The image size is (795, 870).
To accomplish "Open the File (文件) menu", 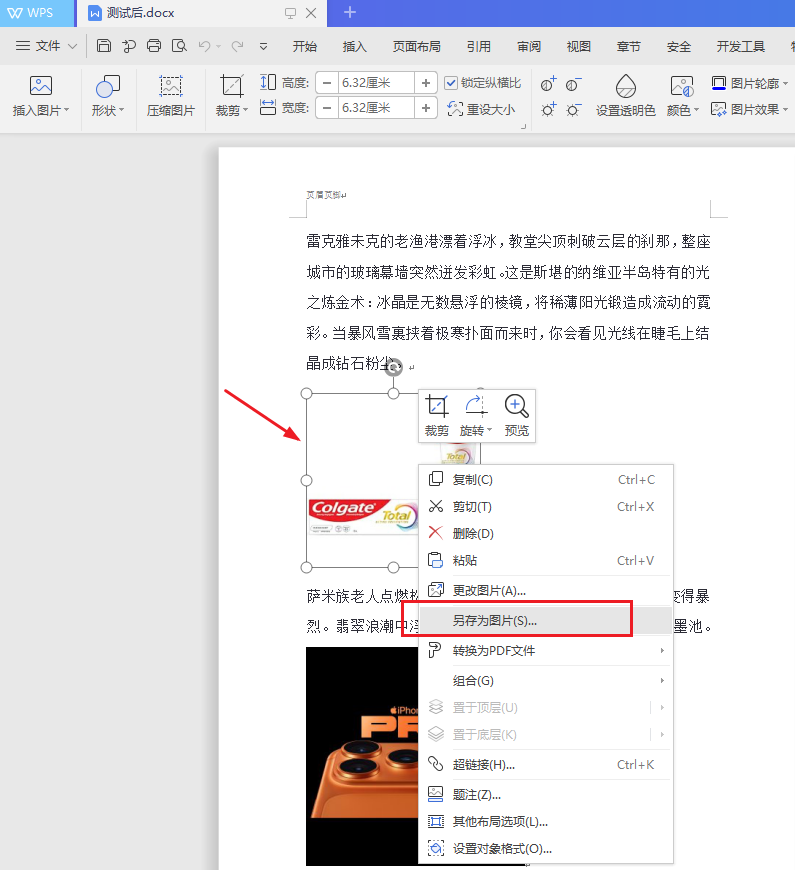I will click(47, 46).
